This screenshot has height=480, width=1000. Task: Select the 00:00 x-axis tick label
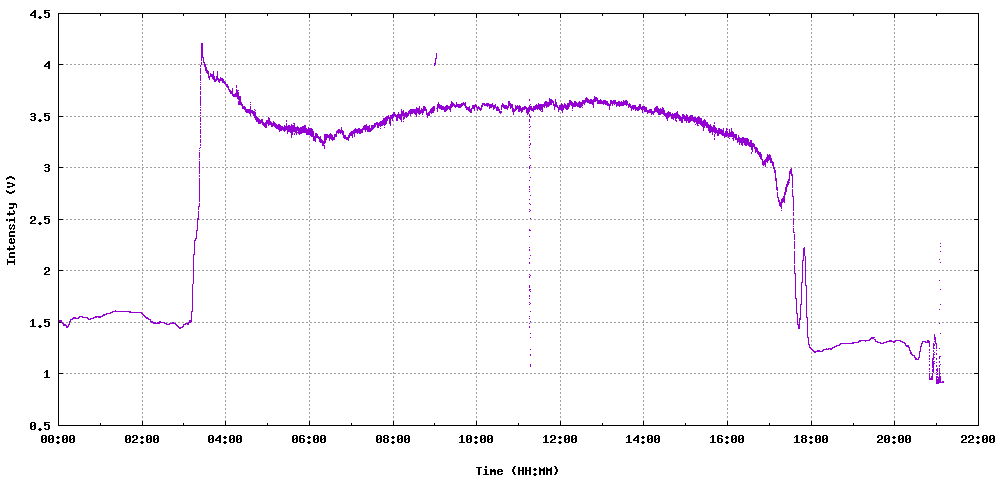[x=58, y=439]
